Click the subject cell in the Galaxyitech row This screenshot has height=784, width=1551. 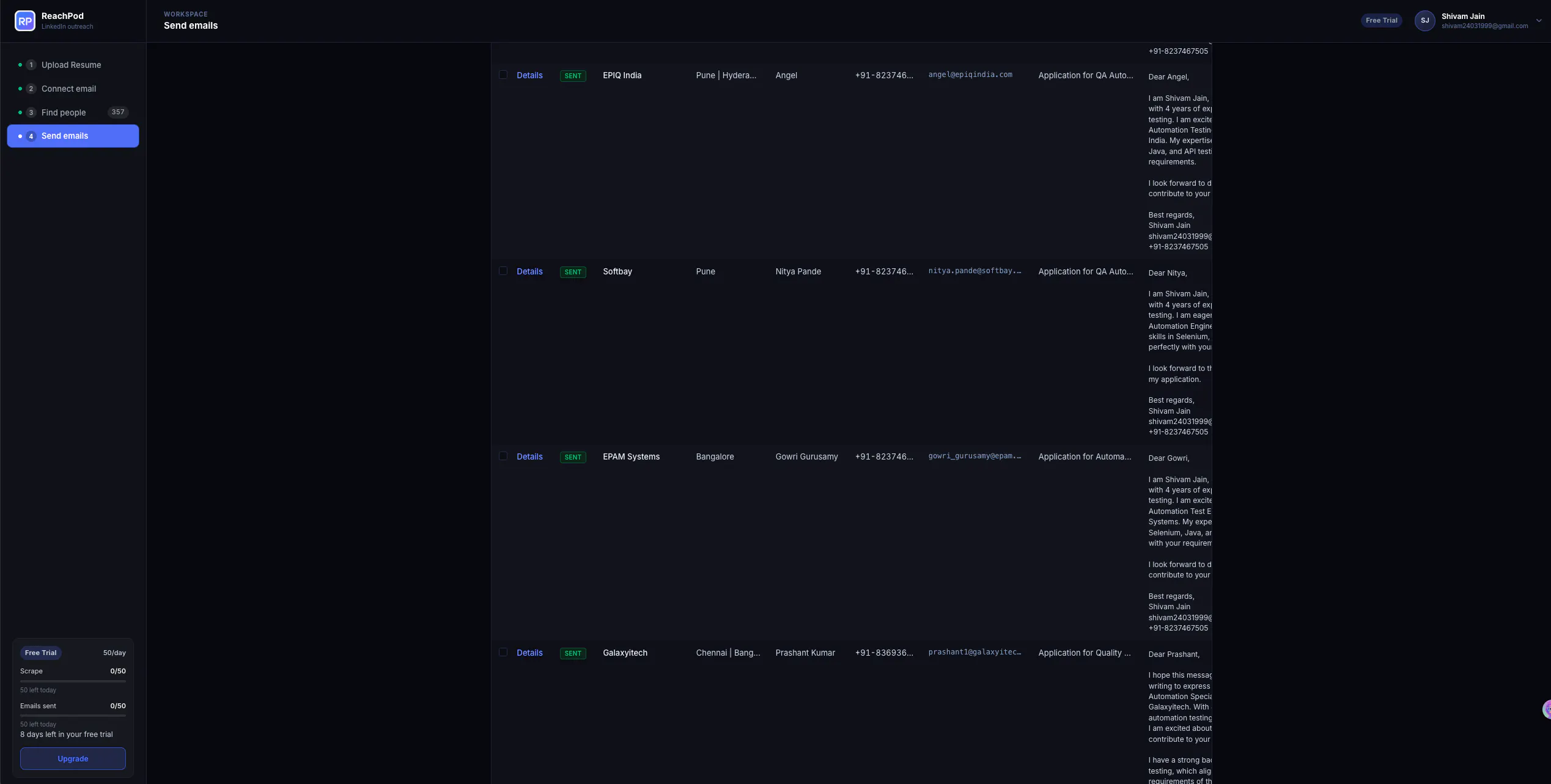[x=1085, y=653]
